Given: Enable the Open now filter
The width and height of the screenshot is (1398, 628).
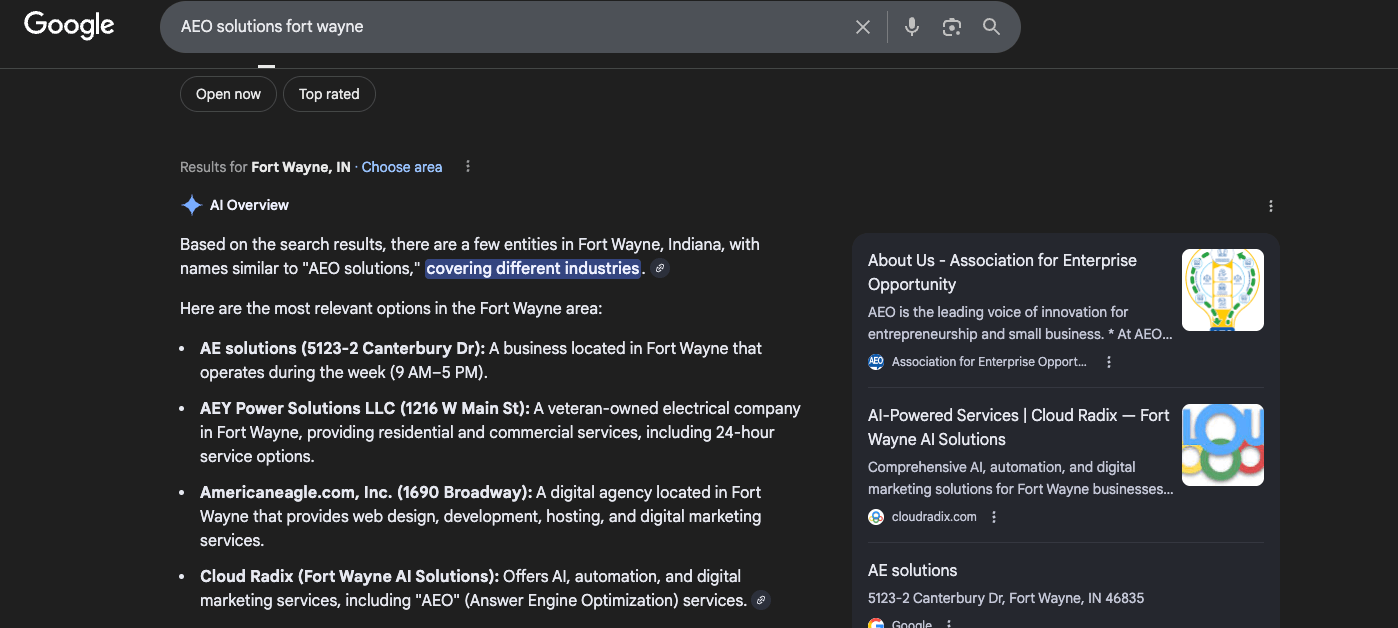Looking at the screenshot, I should 228,93.
